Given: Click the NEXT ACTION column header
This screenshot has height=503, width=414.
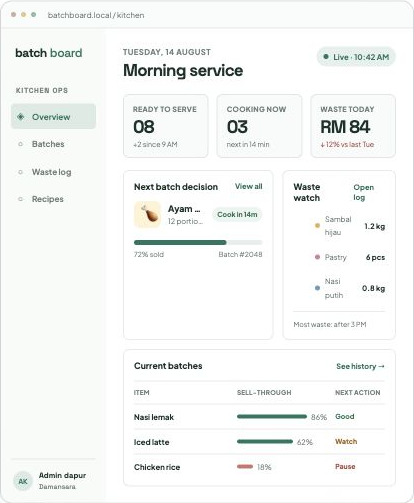Looking at the screenshot, I should tap(358, 392).
